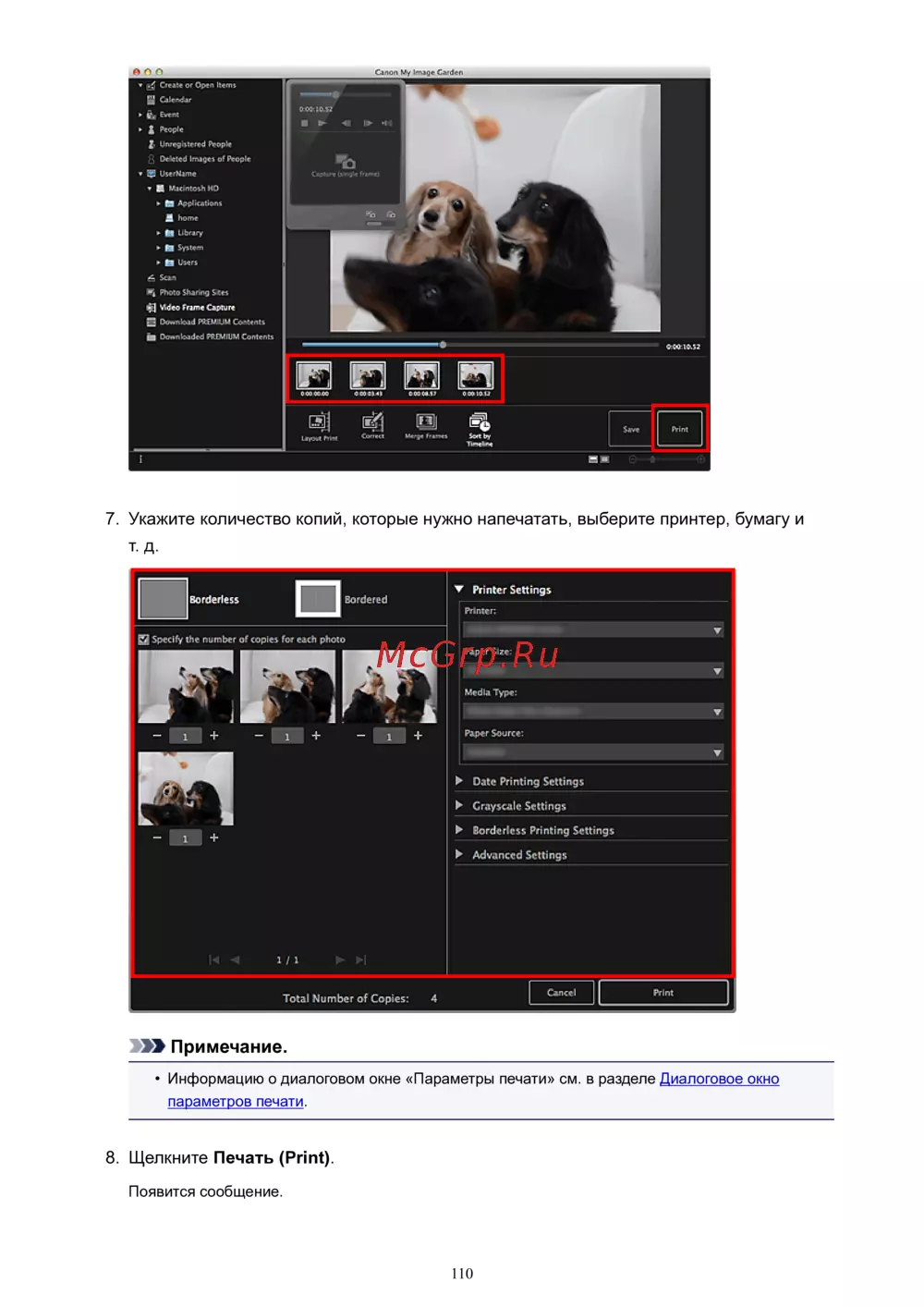
Task: Select Video Frame Capture in sidebar
Action: (x=197, y=307)
